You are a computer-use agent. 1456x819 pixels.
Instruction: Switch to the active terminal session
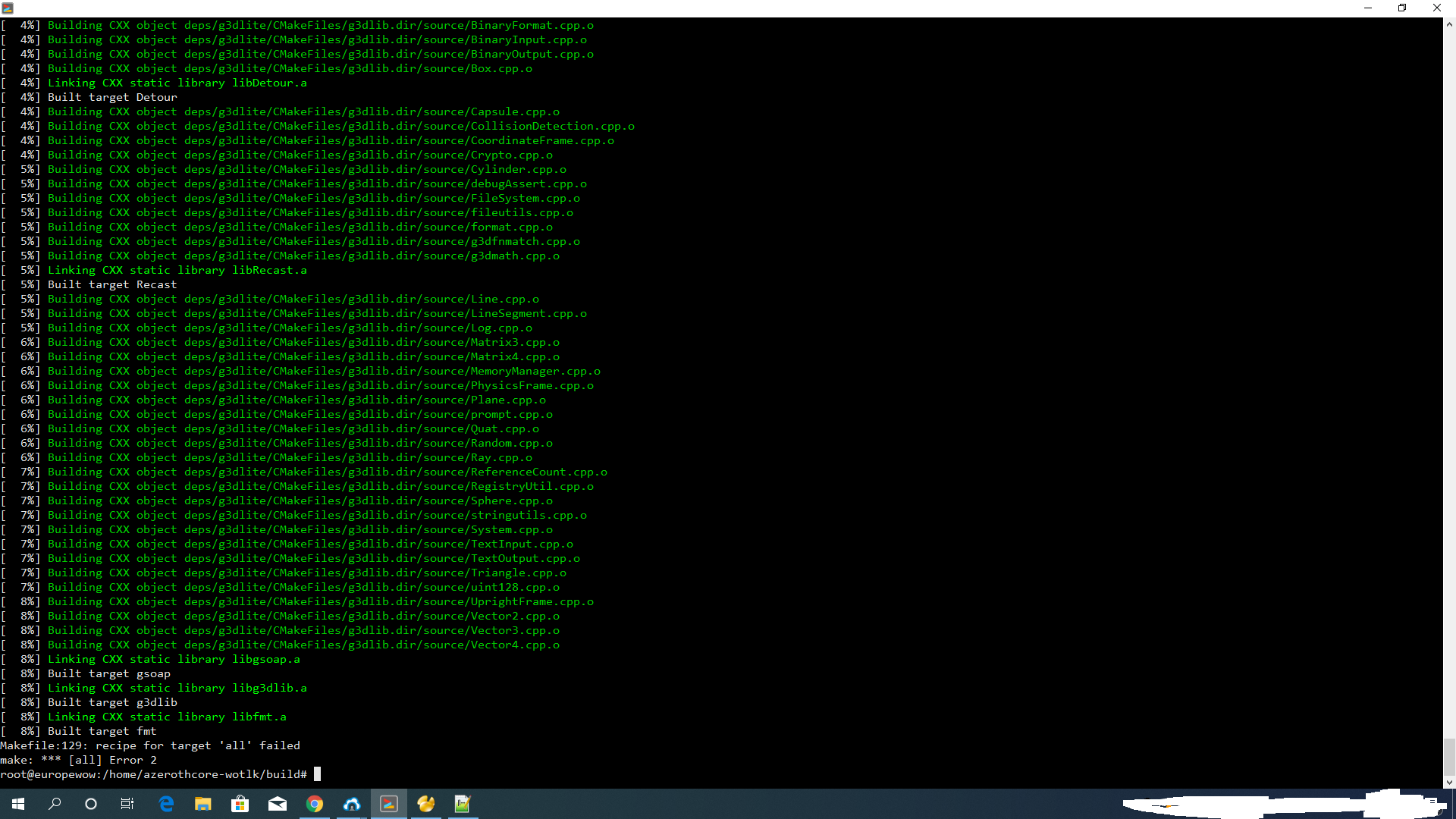point(388,804)
